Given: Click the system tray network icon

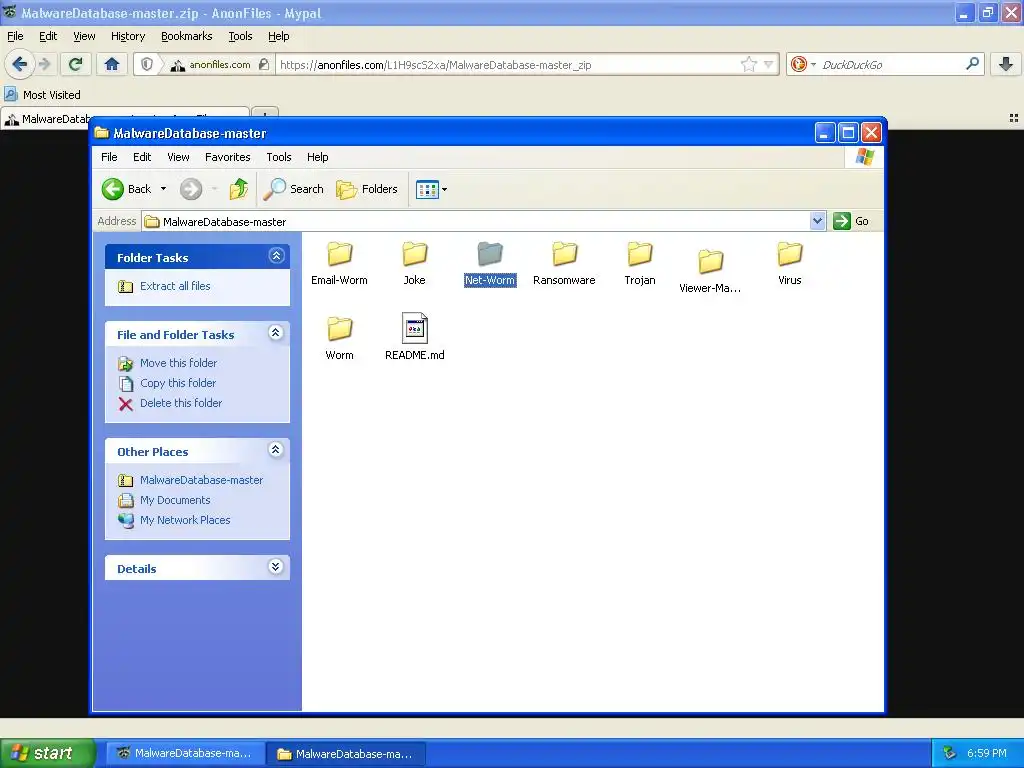Looking at the screenshot, I should pyautogui.click(x=949, y=753).
